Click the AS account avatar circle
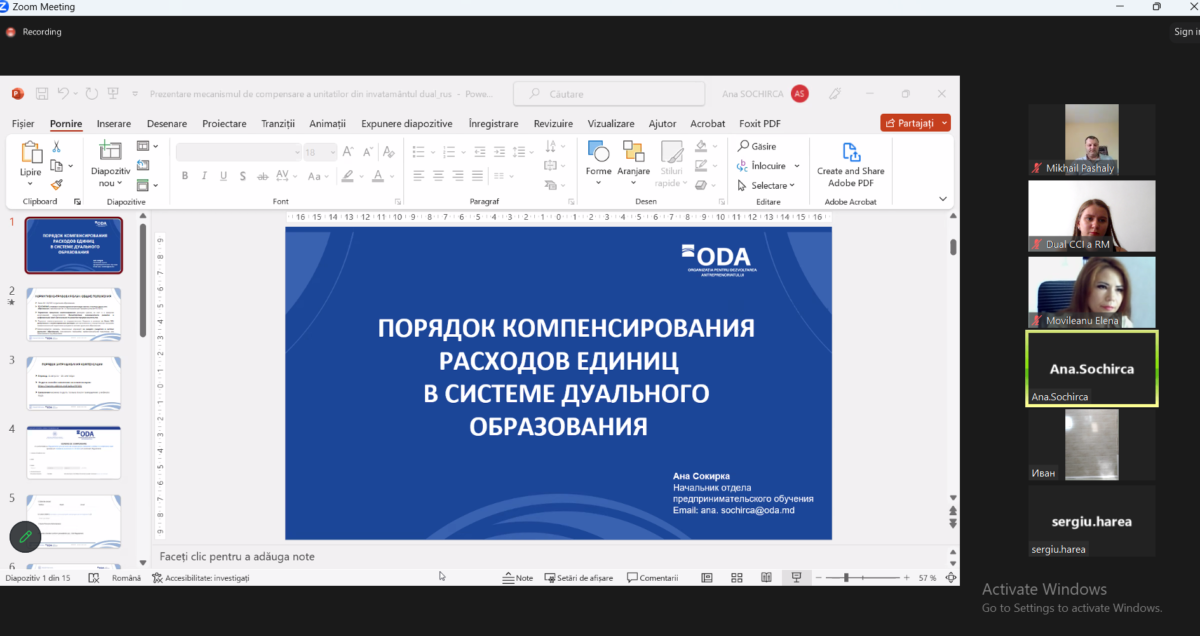The width and height of the screenshot is (1200, 636). pyautogui.click(x=799, y=93)
